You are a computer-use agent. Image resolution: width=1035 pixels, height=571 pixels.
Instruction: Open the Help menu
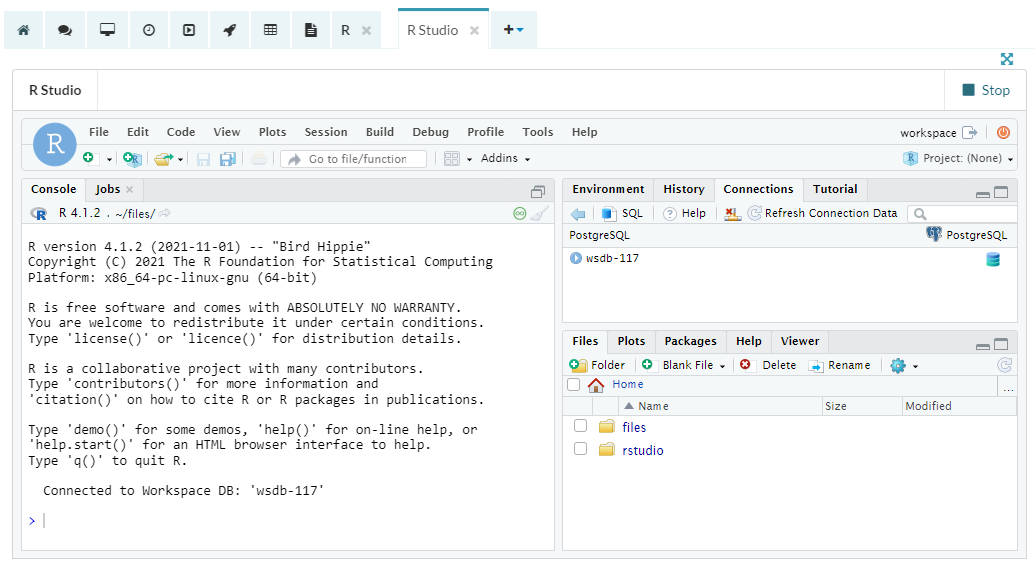coord(585,132)
